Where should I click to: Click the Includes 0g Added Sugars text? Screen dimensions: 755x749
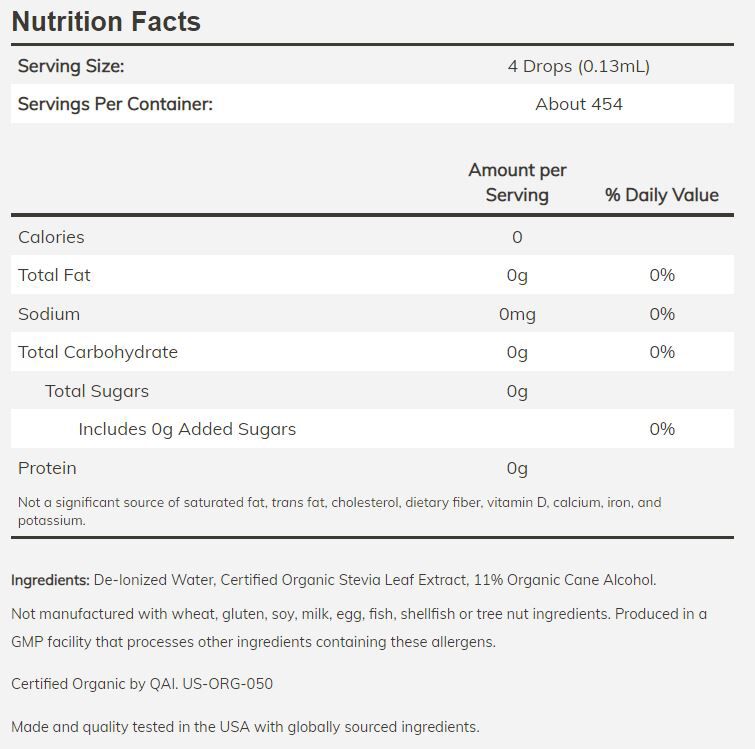[x=187, y=429]
